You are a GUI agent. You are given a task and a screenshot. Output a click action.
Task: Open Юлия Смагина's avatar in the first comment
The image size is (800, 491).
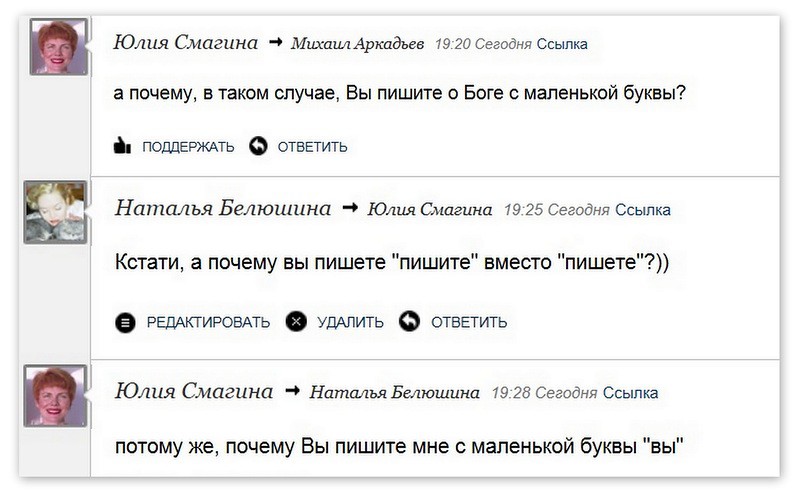point(57,47)
